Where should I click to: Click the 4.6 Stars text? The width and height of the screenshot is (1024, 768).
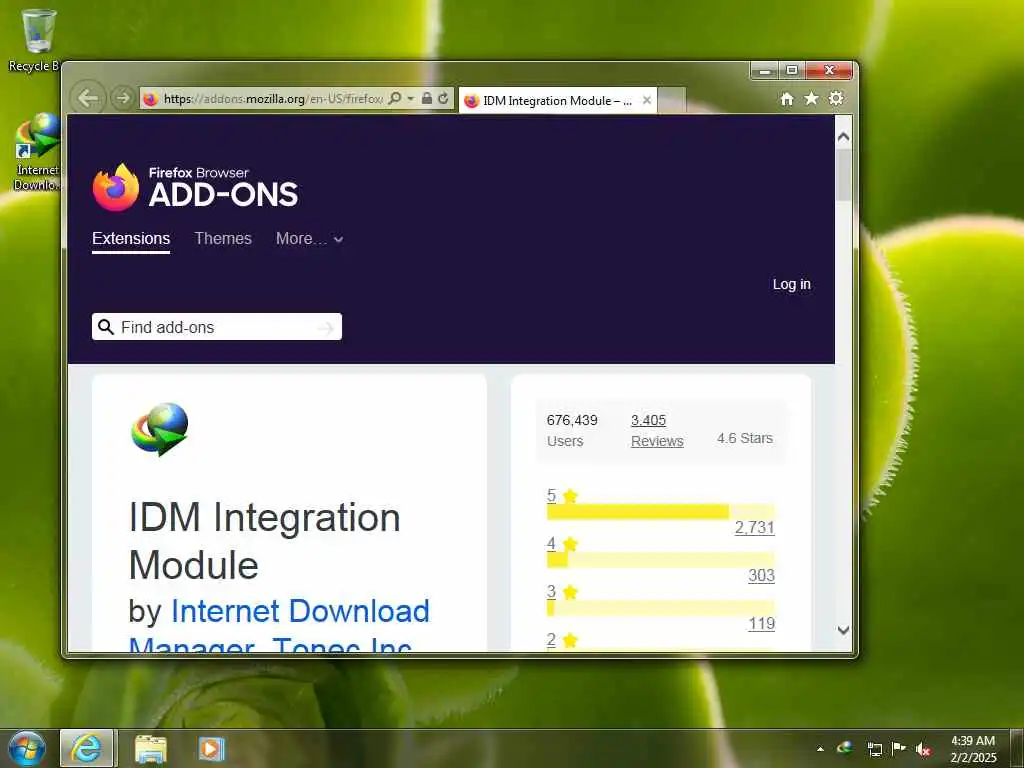[x=744, y=438]
